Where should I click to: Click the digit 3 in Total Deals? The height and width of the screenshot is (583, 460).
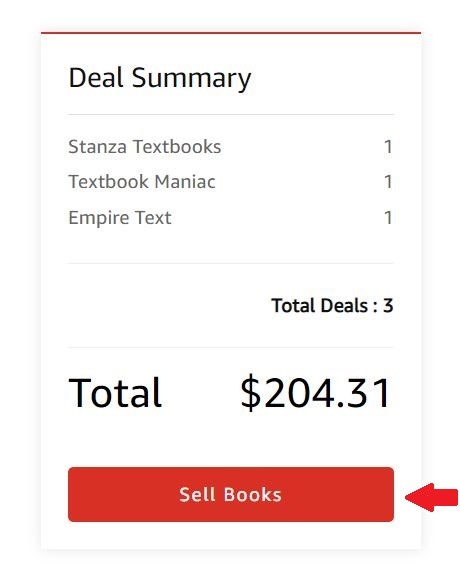[388, 306]
